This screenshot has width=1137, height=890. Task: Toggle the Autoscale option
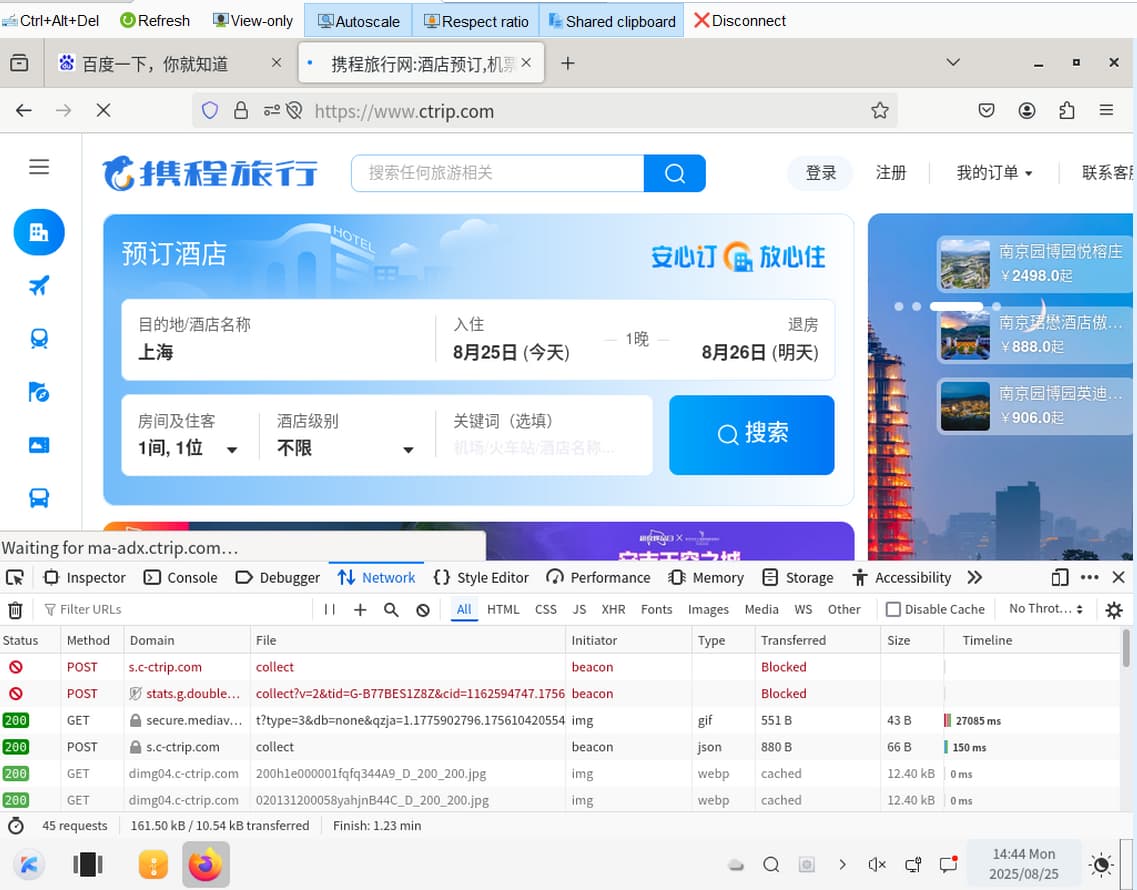point(358,21)
